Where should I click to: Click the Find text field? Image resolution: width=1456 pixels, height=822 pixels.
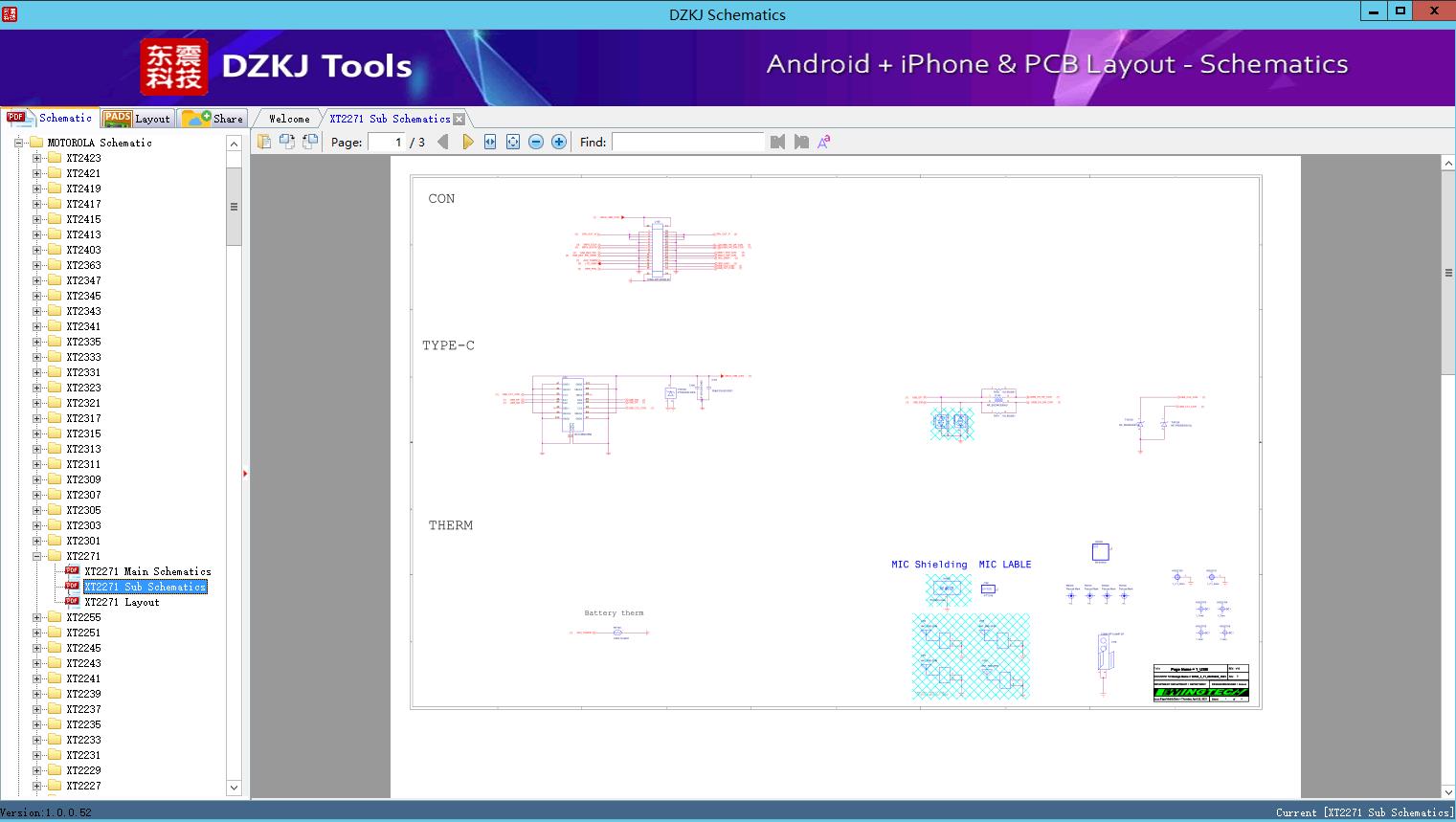click(687, 142)
